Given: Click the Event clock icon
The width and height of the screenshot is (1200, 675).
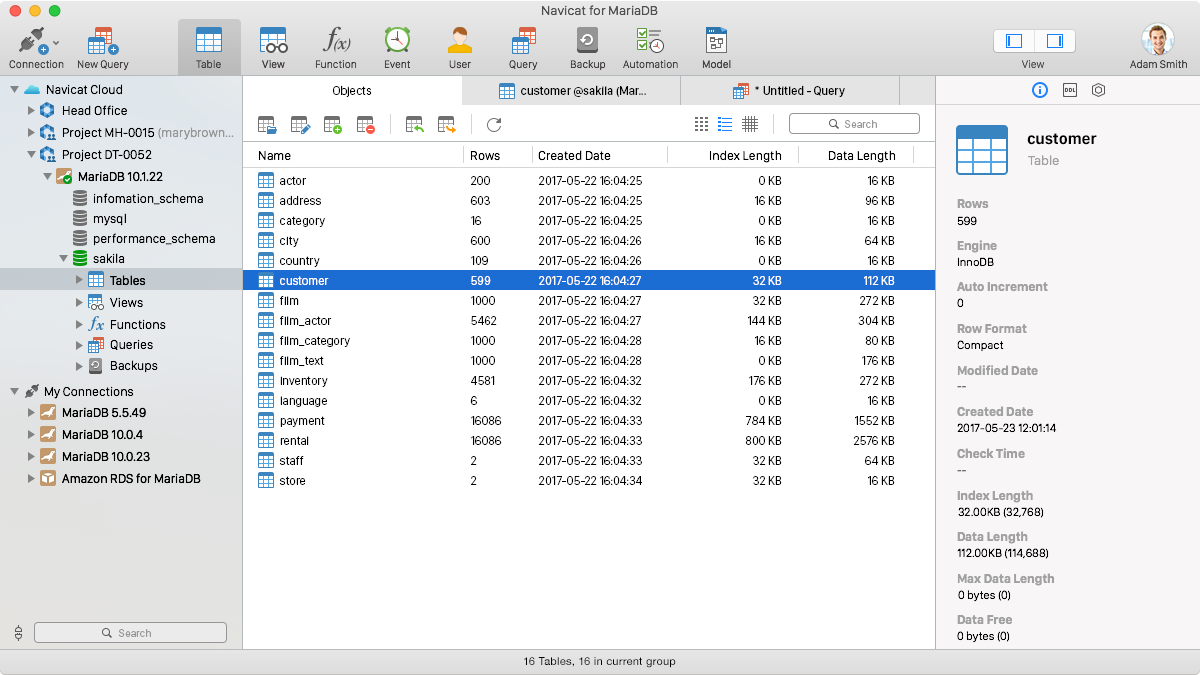Looking at the screenshot, I should [397, 40].
